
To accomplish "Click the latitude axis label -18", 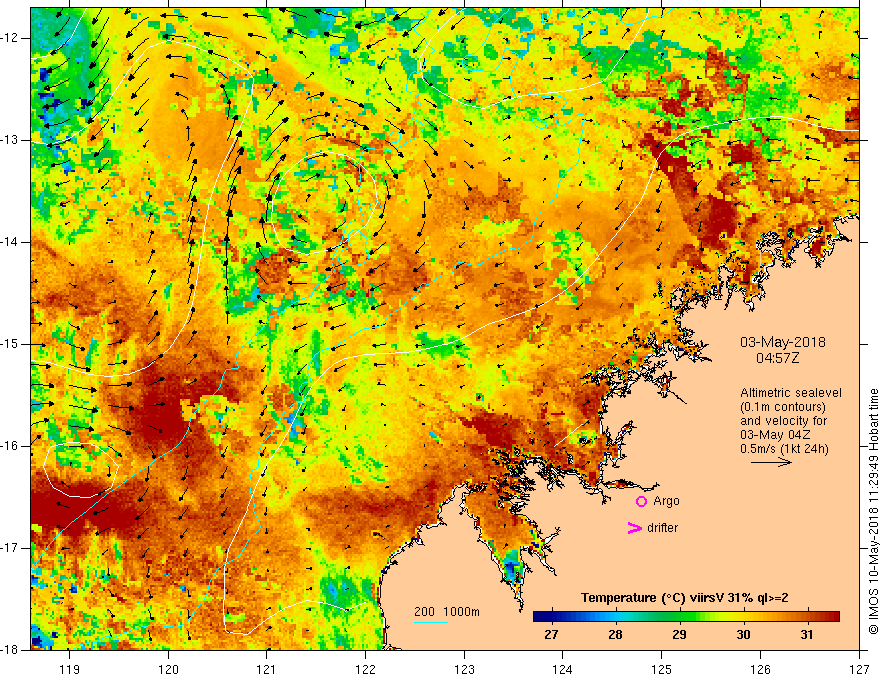I will pyautogui.click(x=11, y=650).
